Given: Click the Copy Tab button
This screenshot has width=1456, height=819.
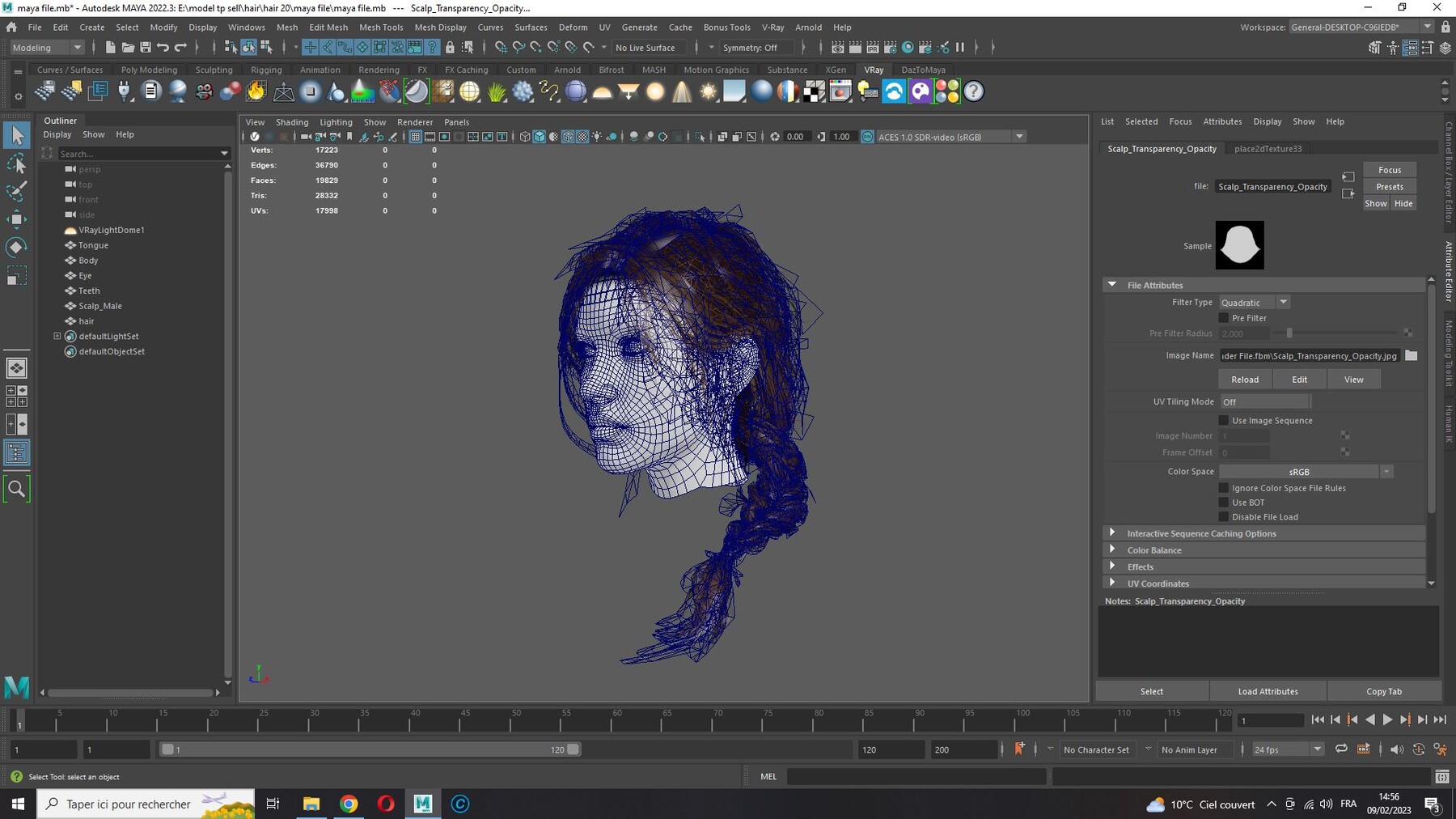Looking at the screenshot, I should coord(1384,691).
